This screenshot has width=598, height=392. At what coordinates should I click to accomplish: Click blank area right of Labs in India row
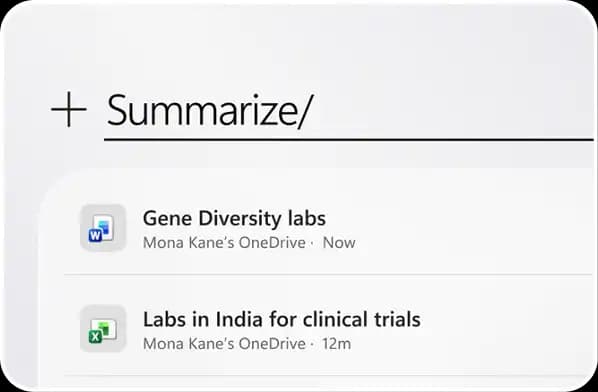pyautogui.click(x=507, y=329)
